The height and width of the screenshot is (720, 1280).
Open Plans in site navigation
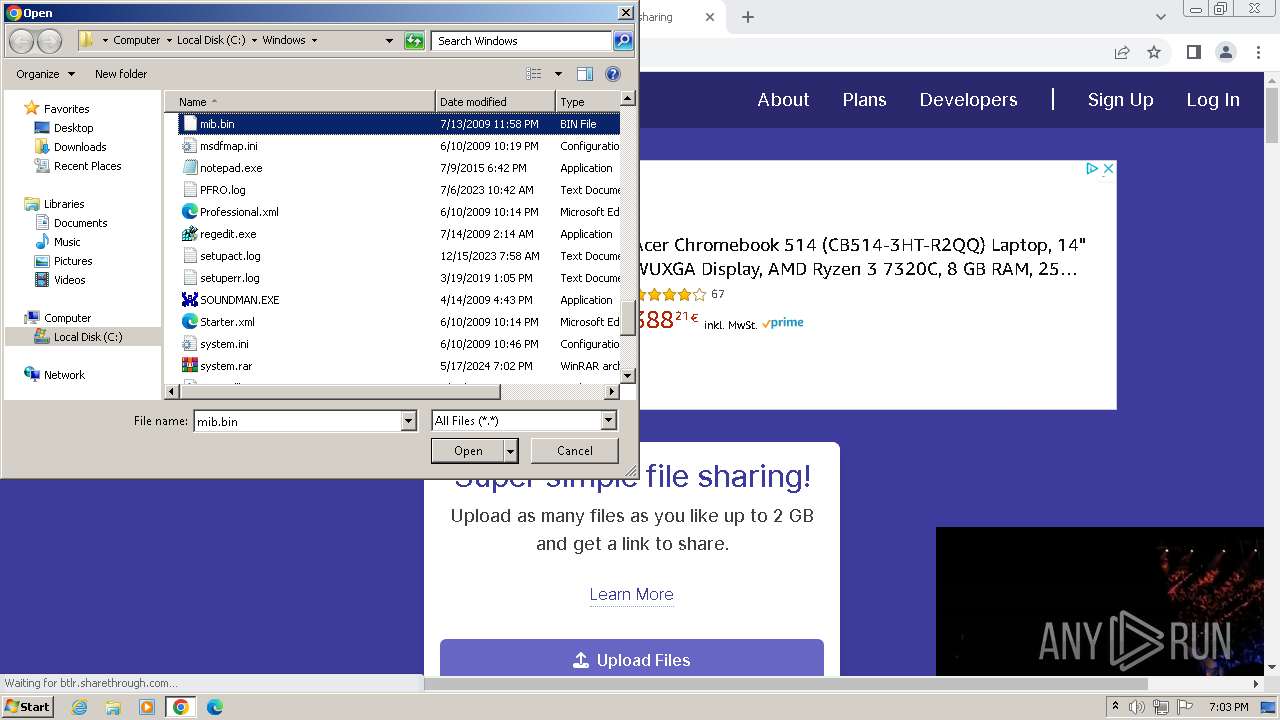[x=864, y=100]
